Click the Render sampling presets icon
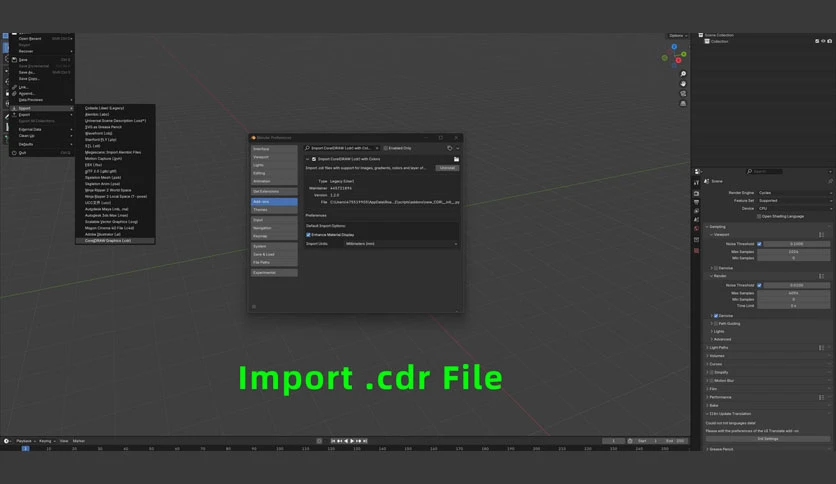Image resolution: width=836 pixels, height=484 pixels. (821, 276)
